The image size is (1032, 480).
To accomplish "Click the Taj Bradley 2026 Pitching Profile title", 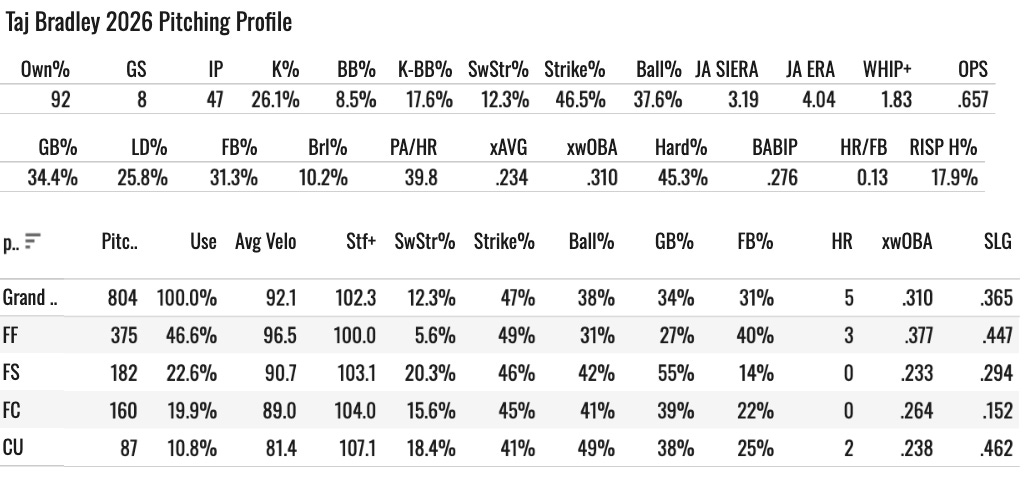I will tap(148, 22).
